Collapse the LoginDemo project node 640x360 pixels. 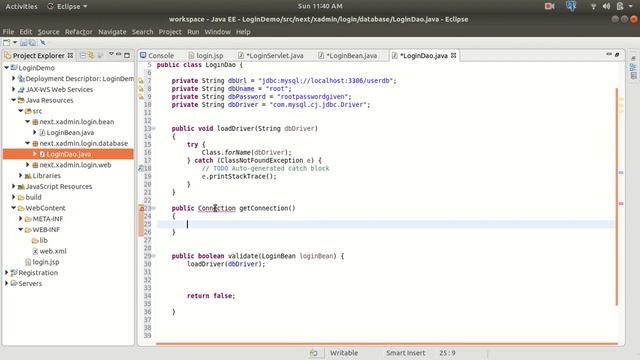[7, 68]
